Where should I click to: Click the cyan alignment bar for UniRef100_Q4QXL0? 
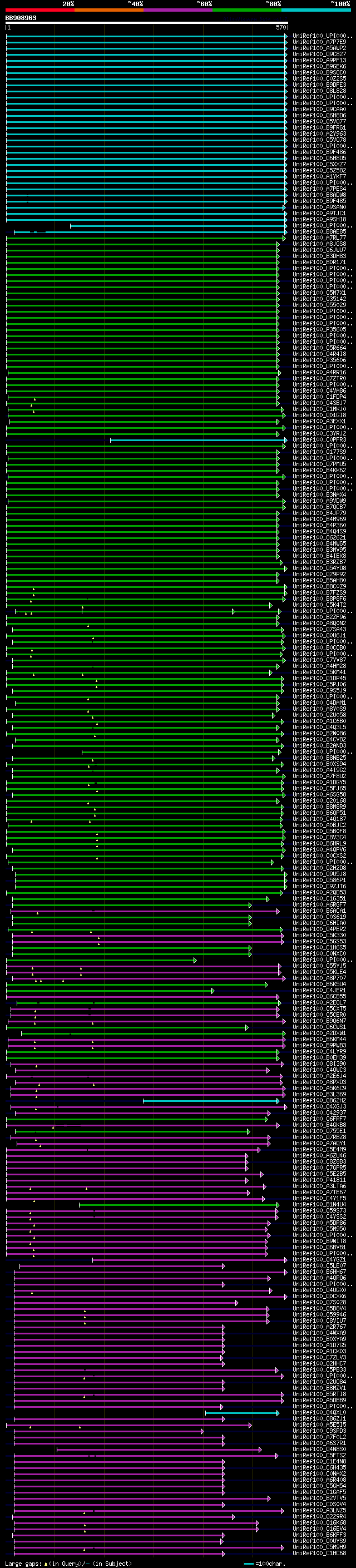[242, 1413]
